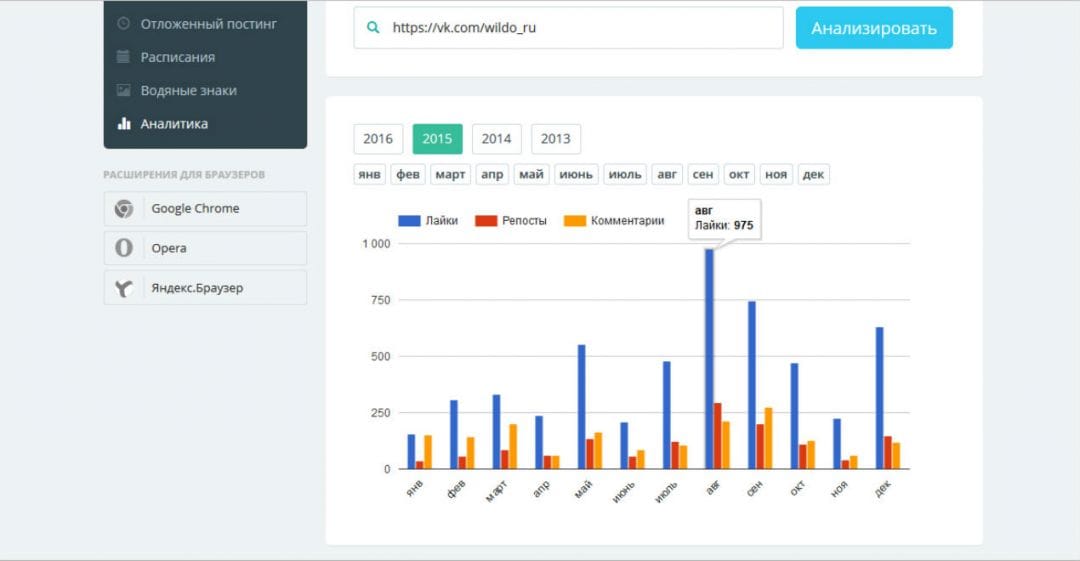The height and width of the screenshot is (561, 1080).
Task: Click the clock icon beside Отложенный постинг
Action: pos(123,23)
